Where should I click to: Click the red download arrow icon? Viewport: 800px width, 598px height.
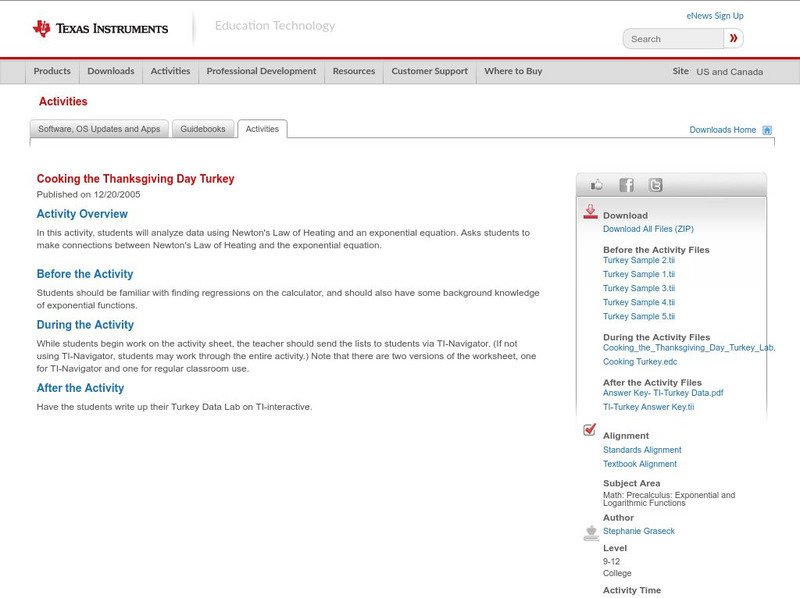[590, 212]
